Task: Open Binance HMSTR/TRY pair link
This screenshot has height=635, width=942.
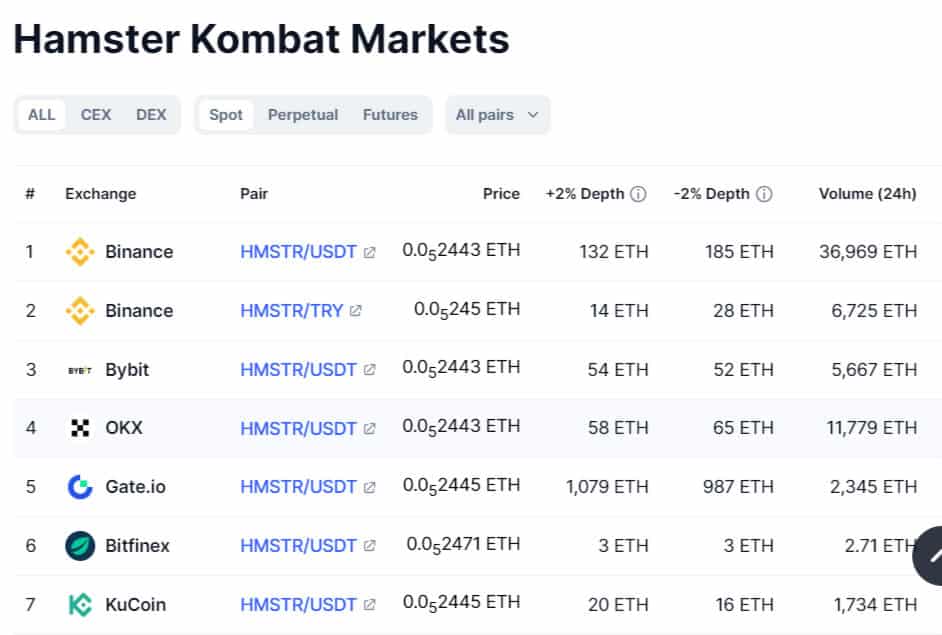Action: [291, 311]
